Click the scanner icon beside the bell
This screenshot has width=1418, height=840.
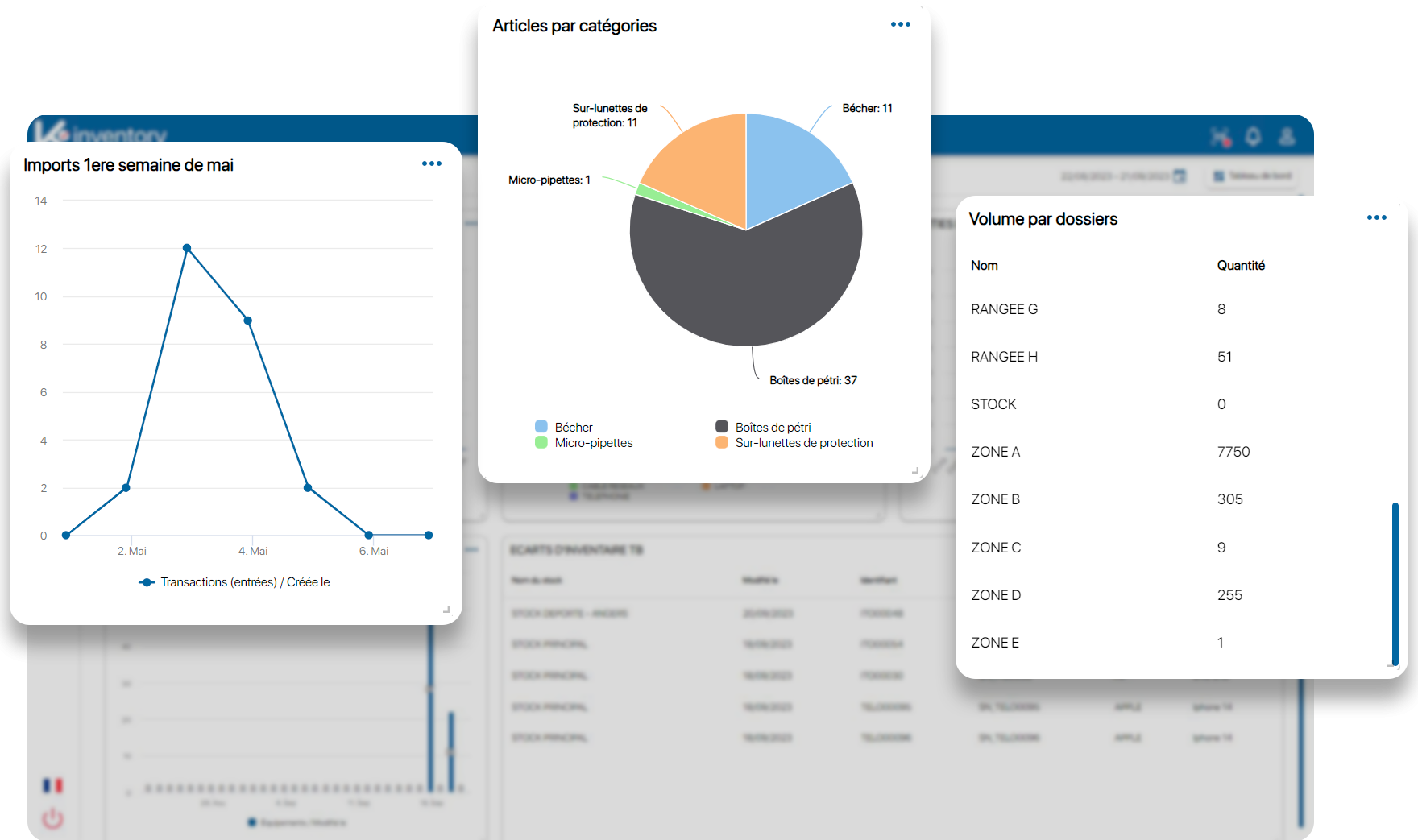click(x=1221, y=137)
